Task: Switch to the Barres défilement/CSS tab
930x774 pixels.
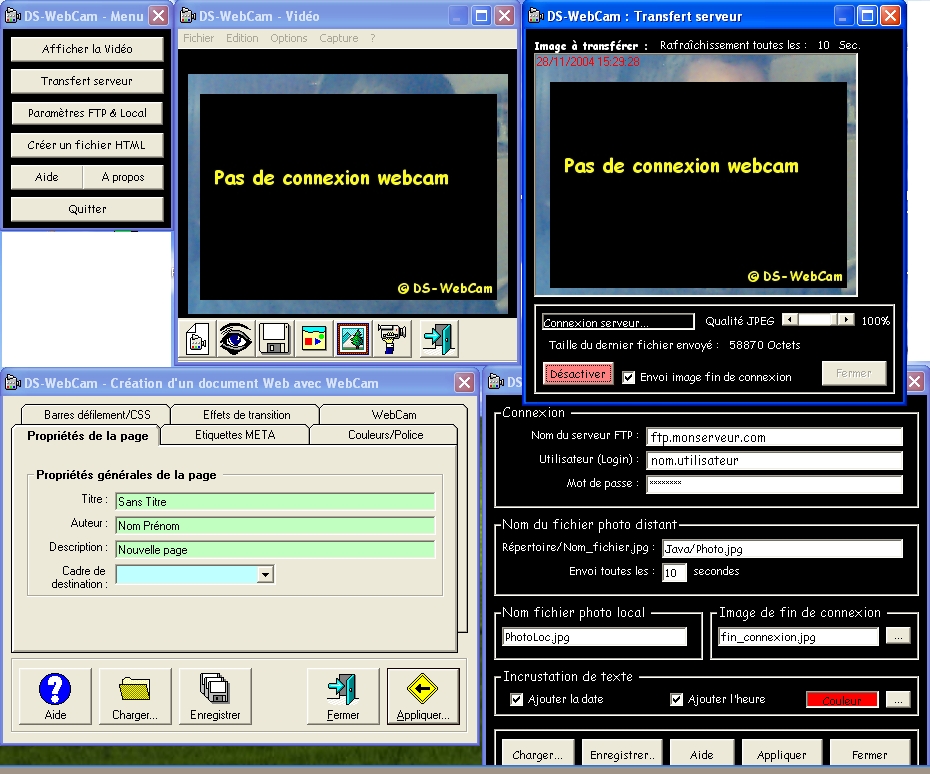Action: [97, 415]
